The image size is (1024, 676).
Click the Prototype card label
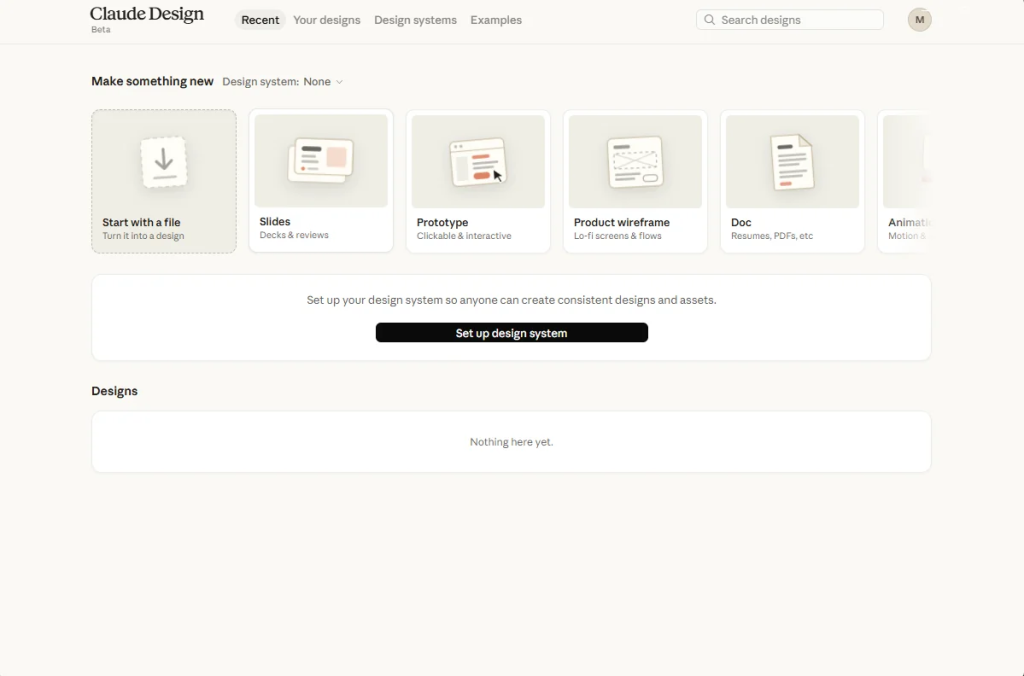pyautogui.click(x=442, y=222)
